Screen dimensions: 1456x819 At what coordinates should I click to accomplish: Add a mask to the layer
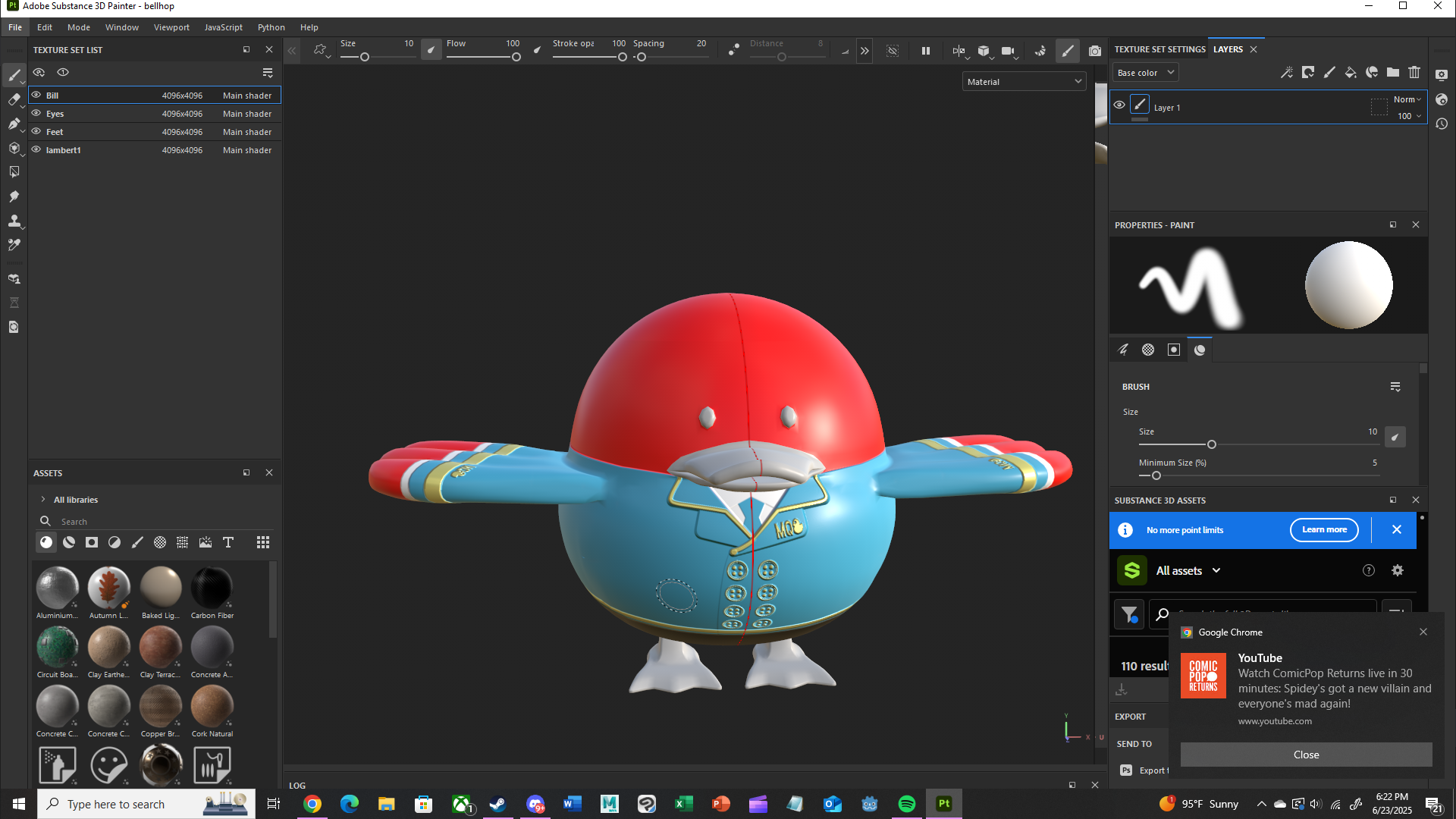pos(1308,73)
